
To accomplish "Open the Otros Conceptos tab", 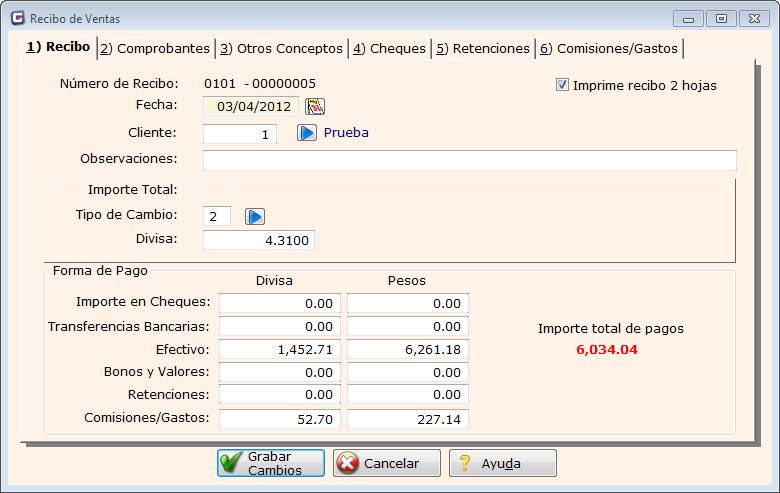I will pyautogui.click(x=280, y=48).
